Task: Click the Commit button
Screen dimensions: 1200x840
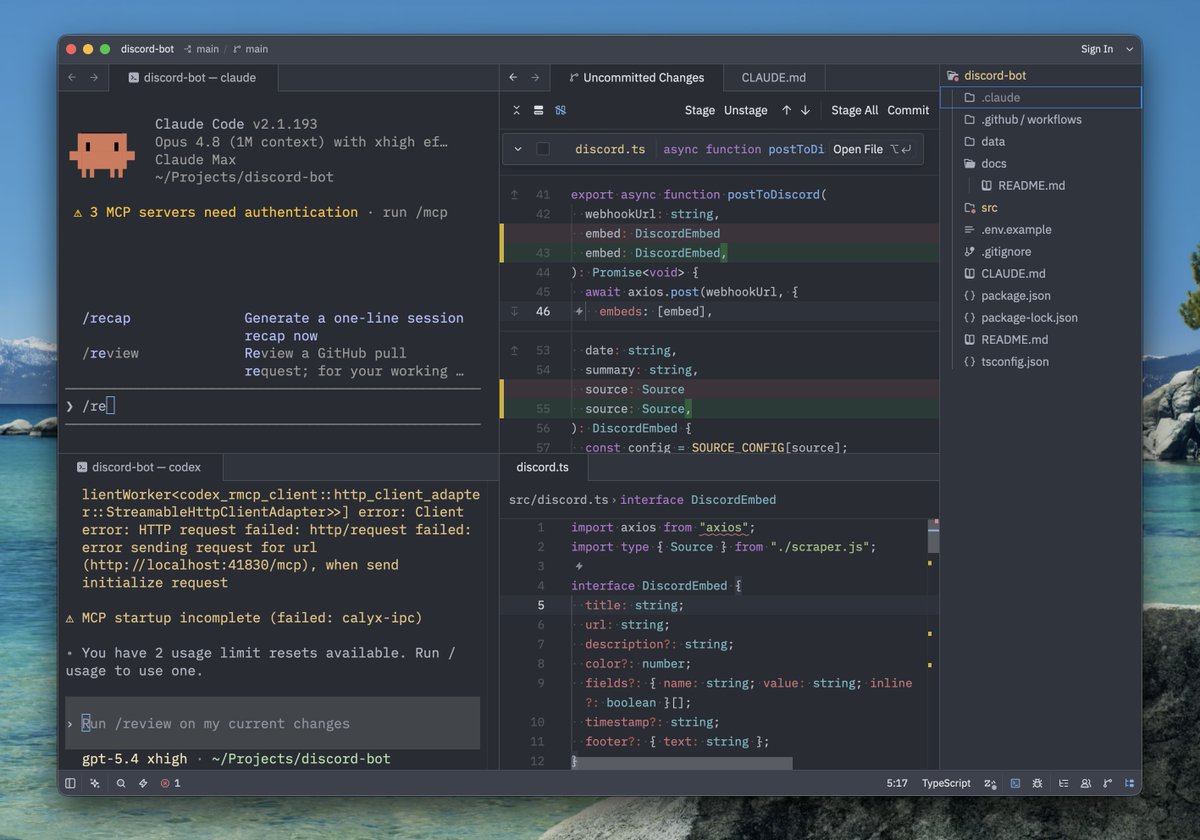Action: coord(908,110)
